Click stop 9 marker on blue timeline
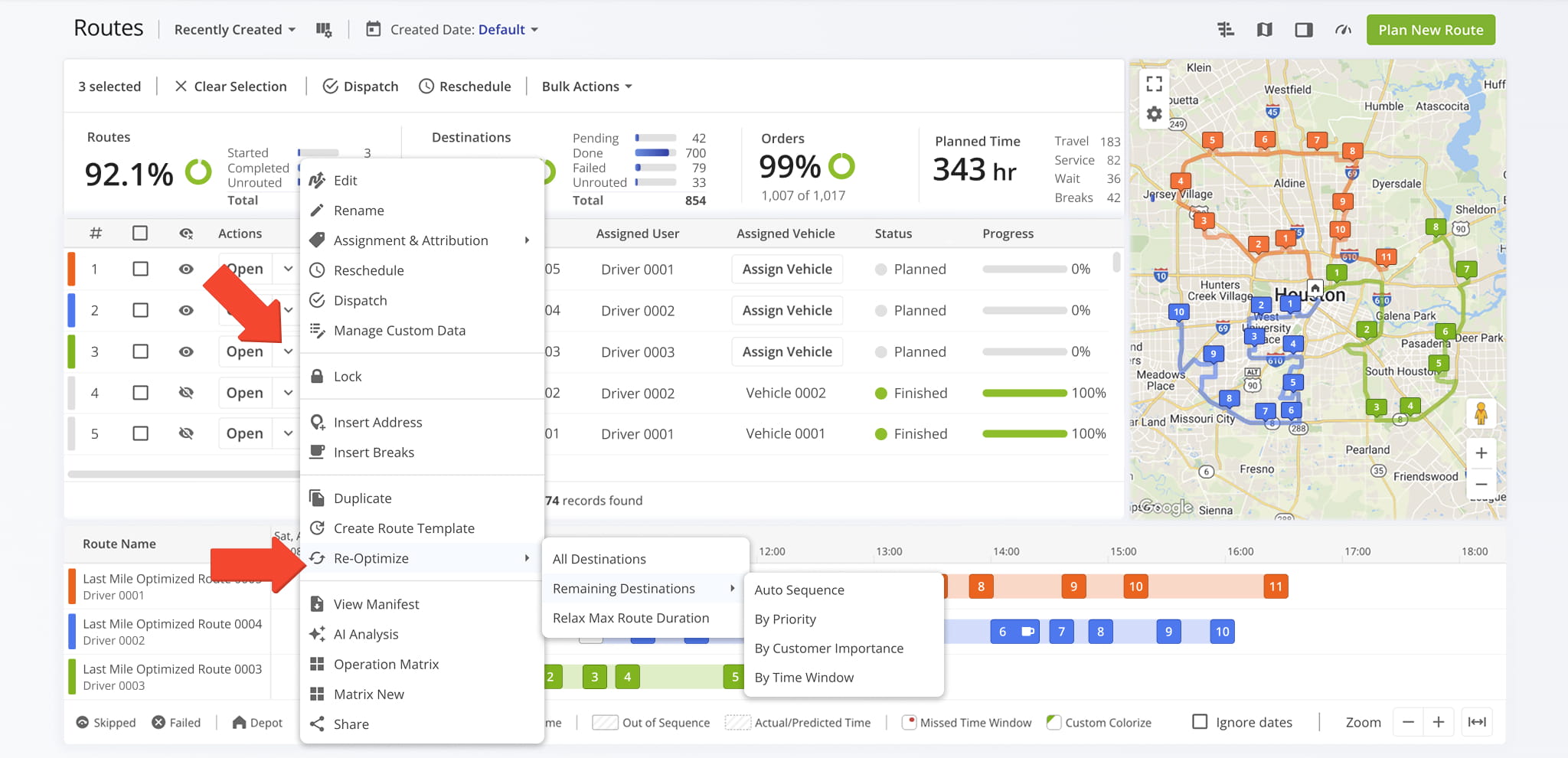Viewport: 1568px width, 758px height. pyautogui.click(x=1168, y=632)
